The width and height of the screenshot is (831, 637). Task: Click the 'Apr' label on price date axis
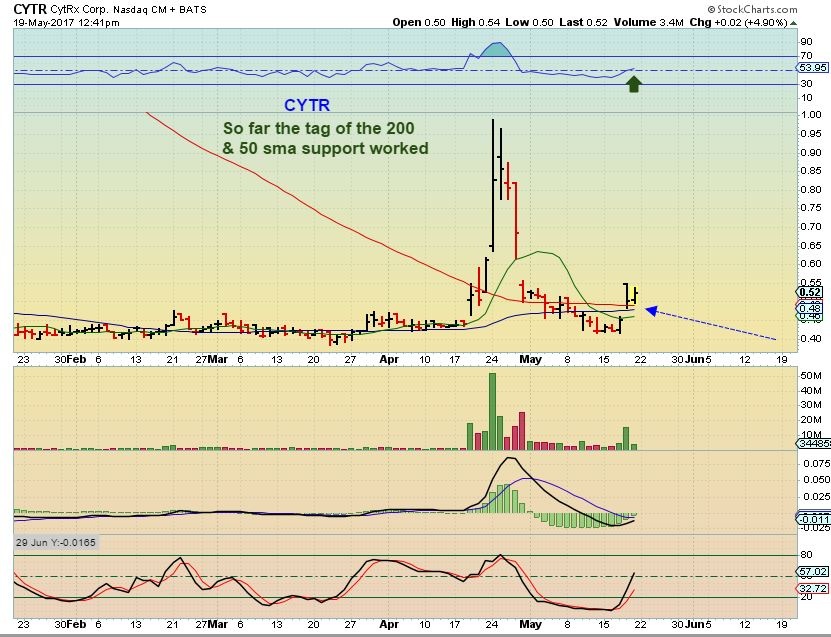coord(387,359)
